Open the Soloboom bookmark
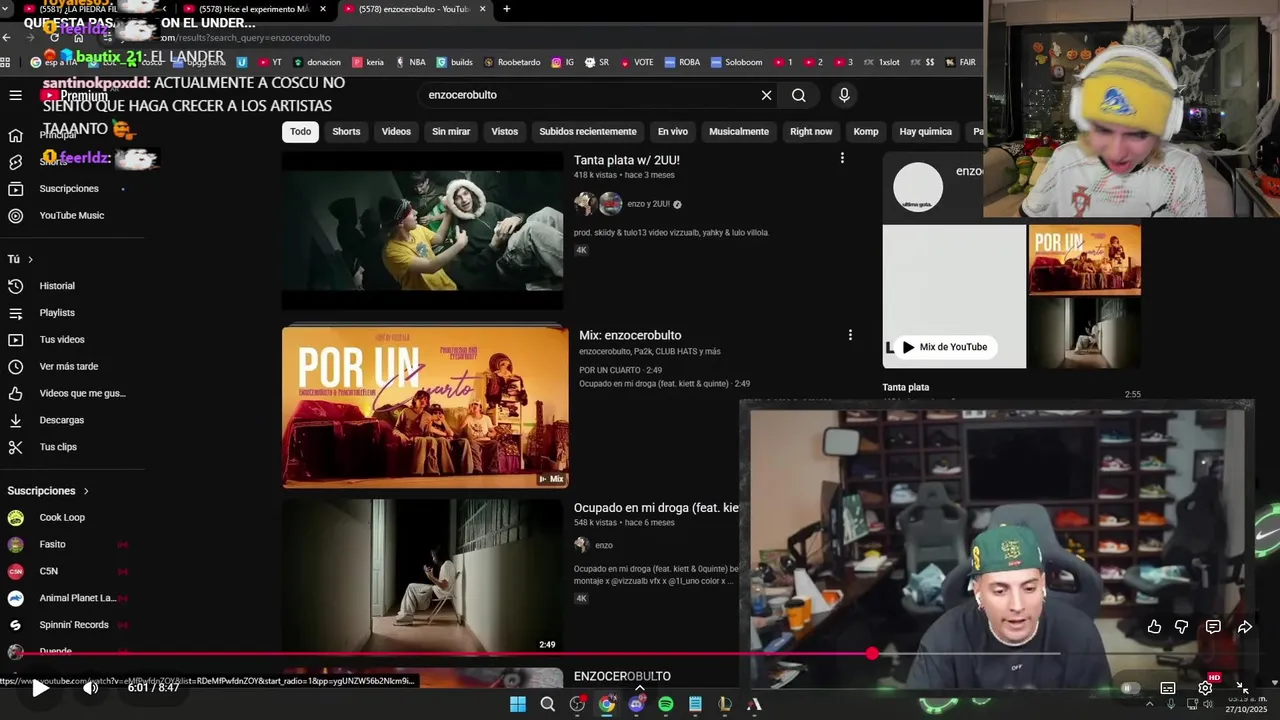This screenshot has width=1280, height=720. (x=736, y=62)
